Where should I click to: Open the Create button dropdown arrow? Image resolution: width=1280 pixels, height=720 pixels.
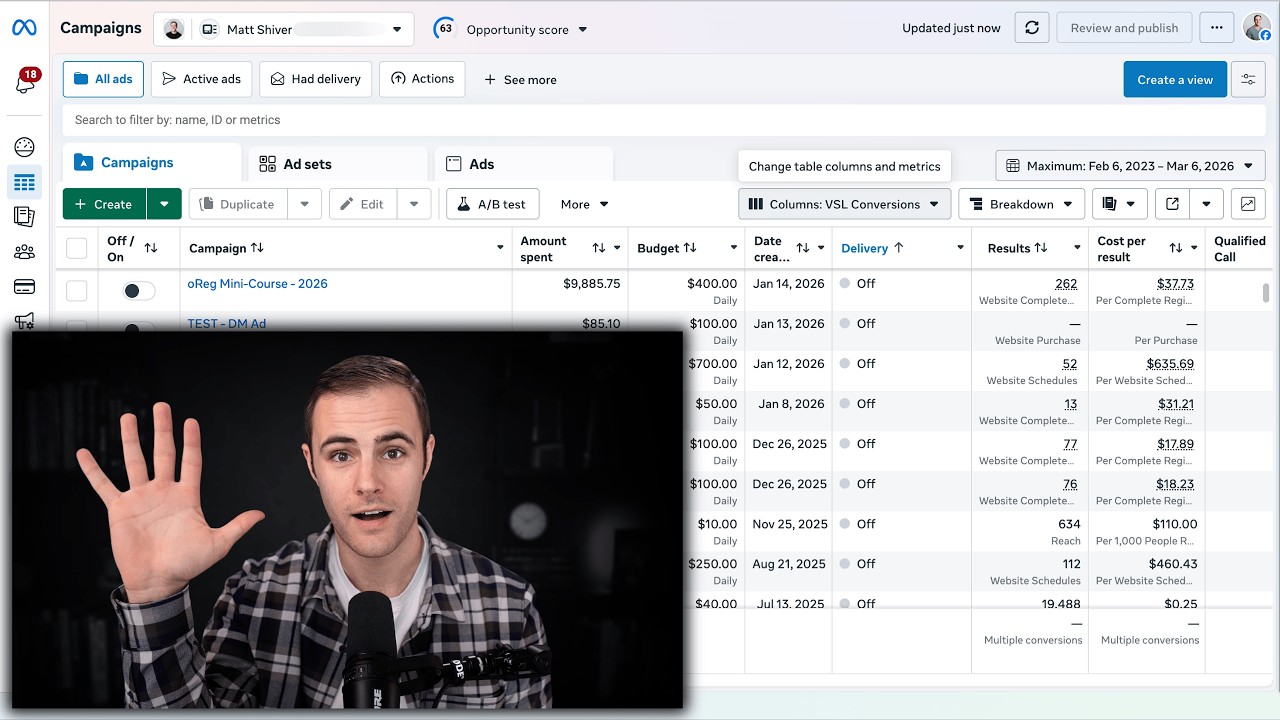(164, 204)
